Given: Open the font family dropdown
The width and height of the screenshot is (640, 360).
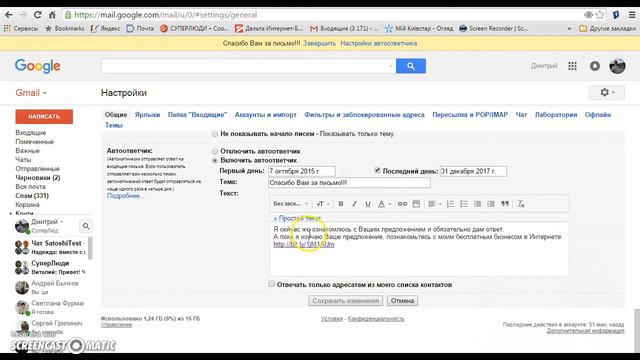Looking at the screenshot, I should tap(291, 204).
